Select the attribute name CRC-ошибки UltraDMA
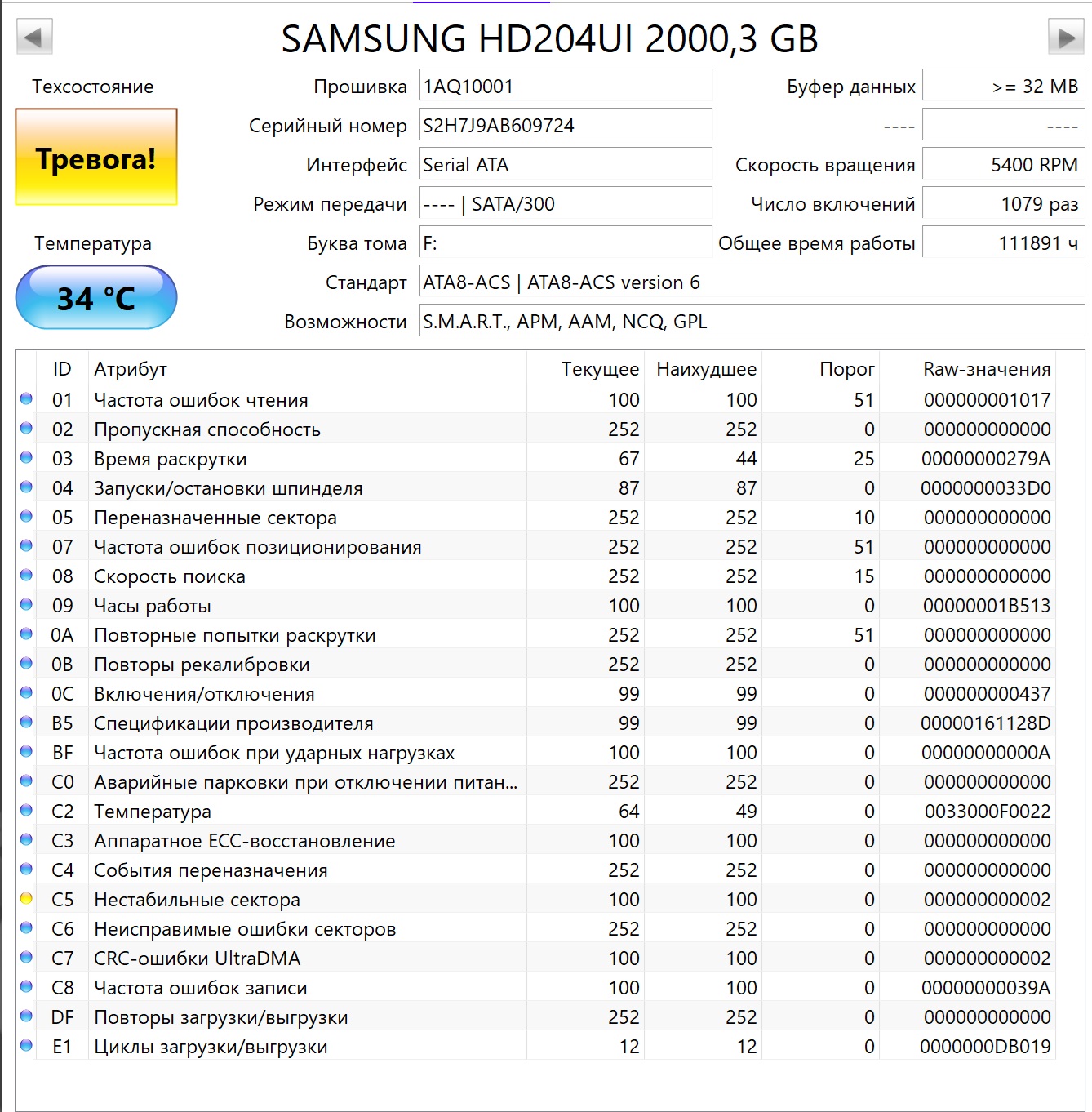1092x1112 pixels. coord(198,959)
